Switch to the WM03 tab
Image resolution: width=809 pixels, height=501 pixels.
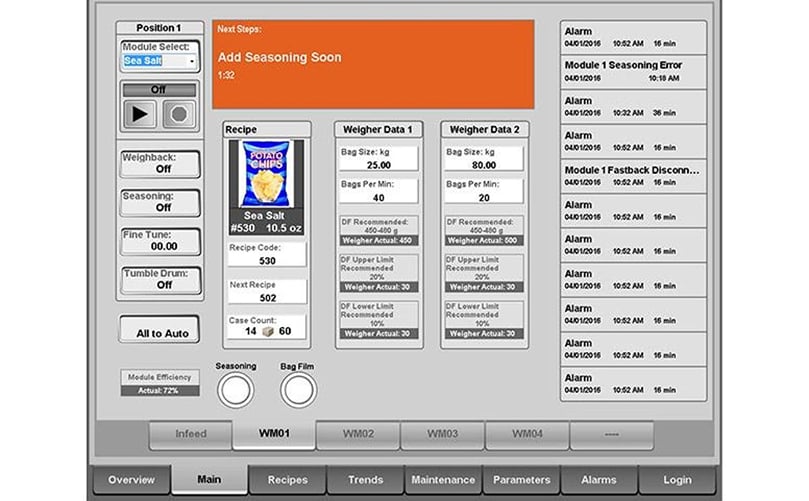pos(442,435)
